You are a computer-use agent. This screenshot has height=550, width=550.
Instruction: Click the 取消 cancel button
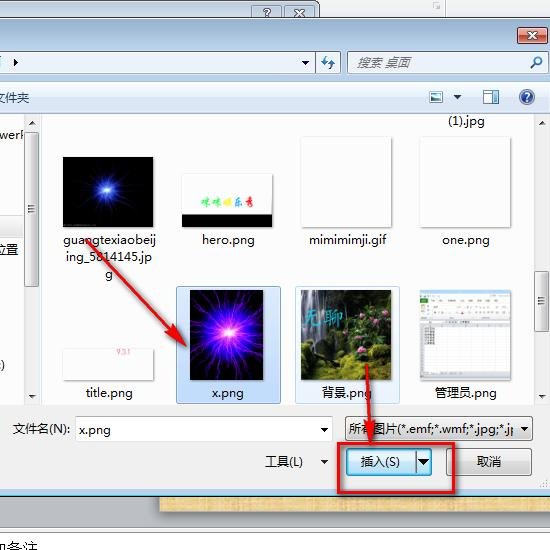(x=489, y=462)
